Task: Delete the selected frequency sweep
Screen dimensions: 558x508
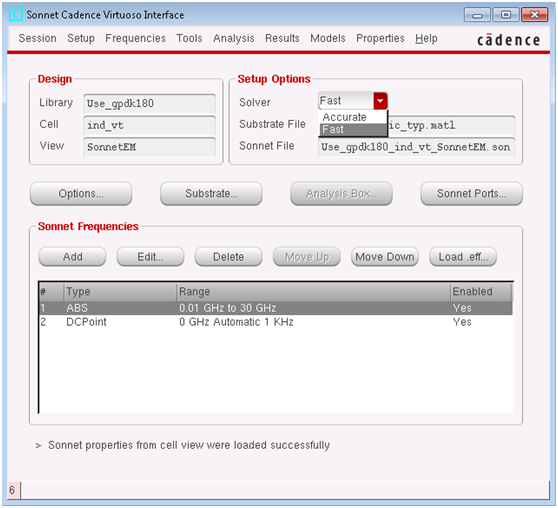Action: [x=228, y=257]
